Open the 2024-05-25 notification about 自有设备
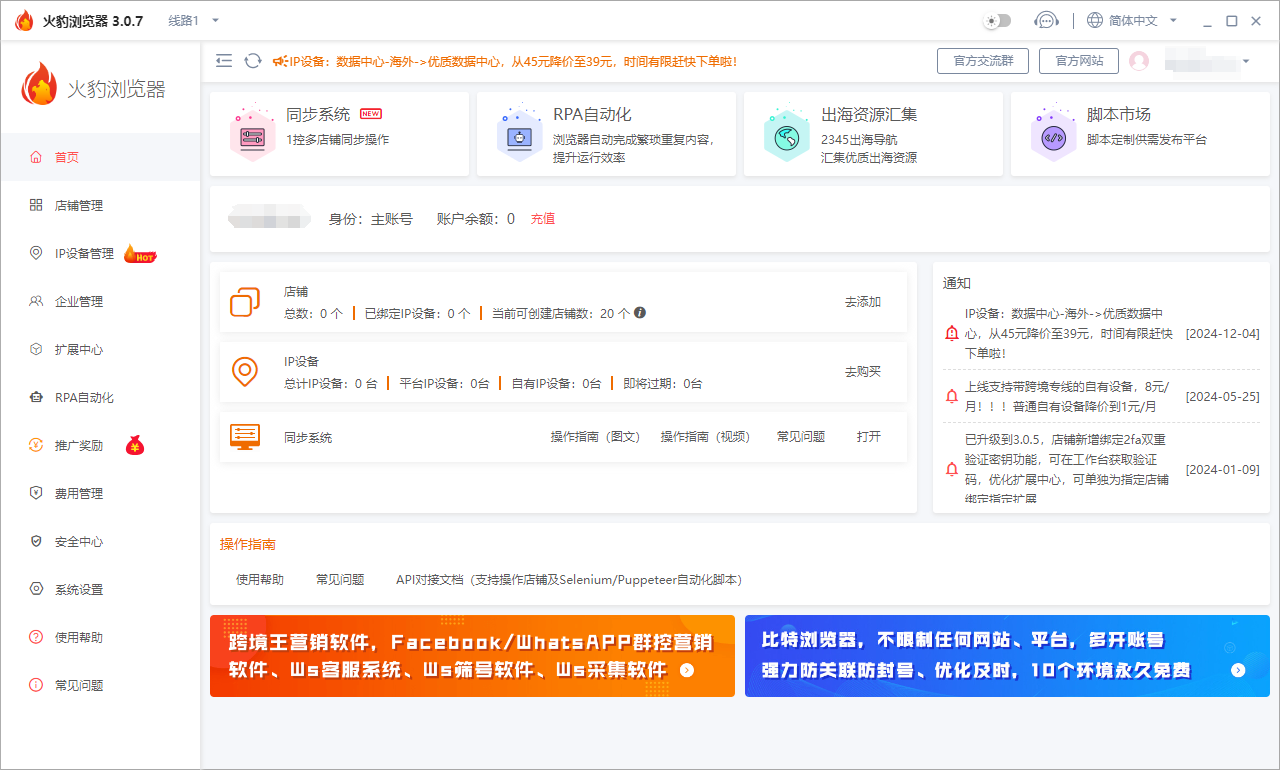The height and width of the screenshot is (770, 1280). 1101,396
